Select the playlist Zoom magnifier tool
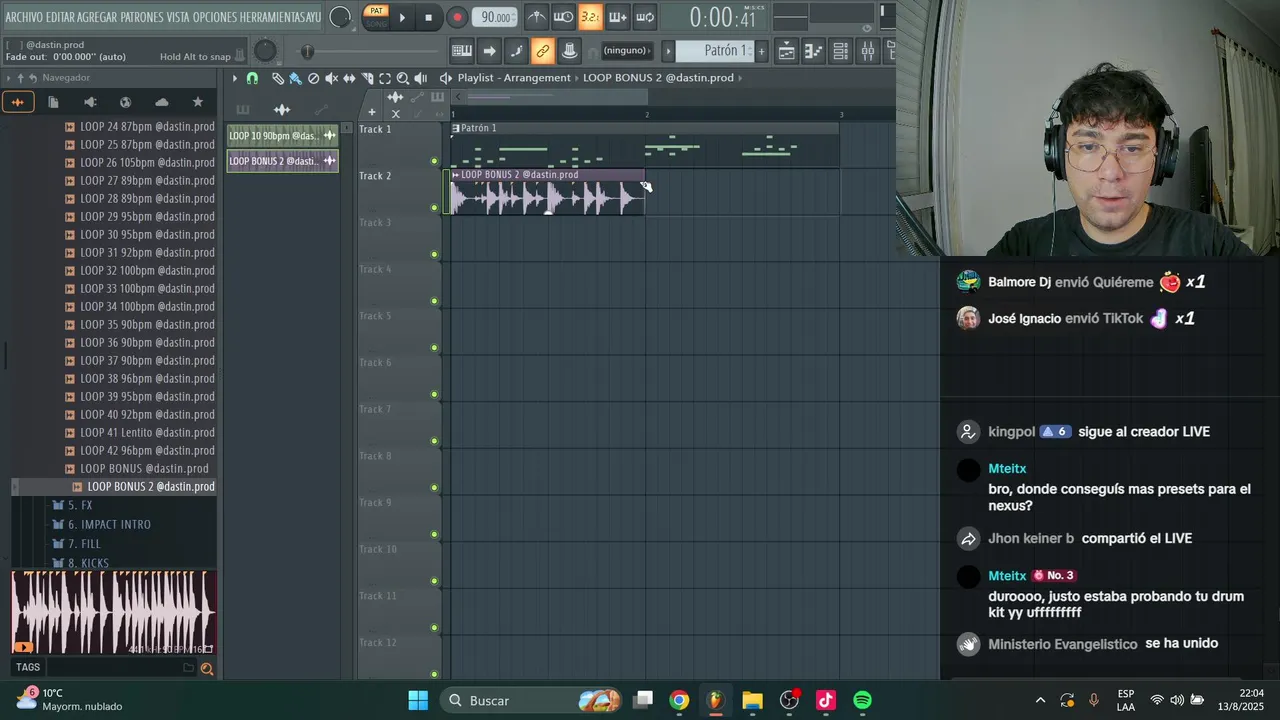Screen dimensions: 1280x720 403,78
